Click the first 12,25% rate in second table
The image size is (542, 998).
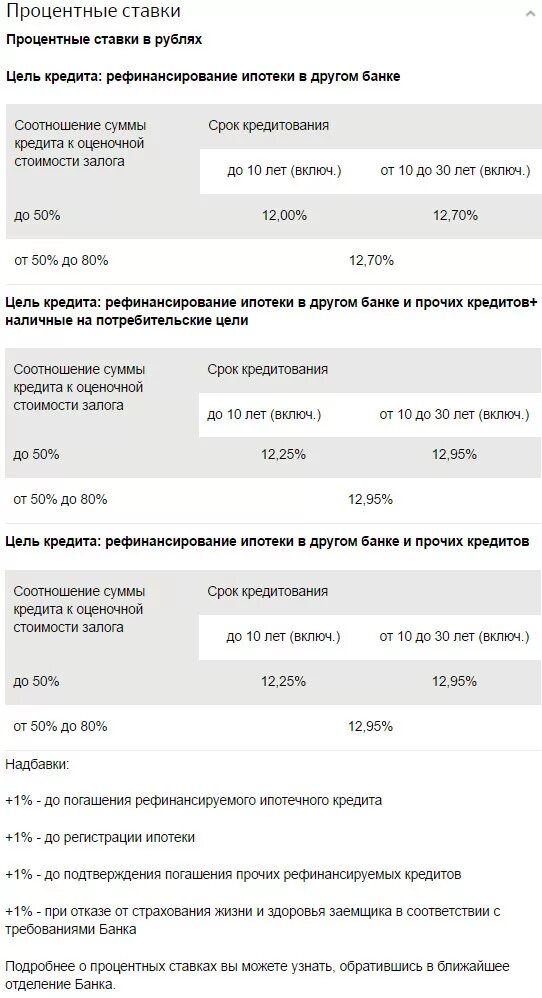[283, 454]
